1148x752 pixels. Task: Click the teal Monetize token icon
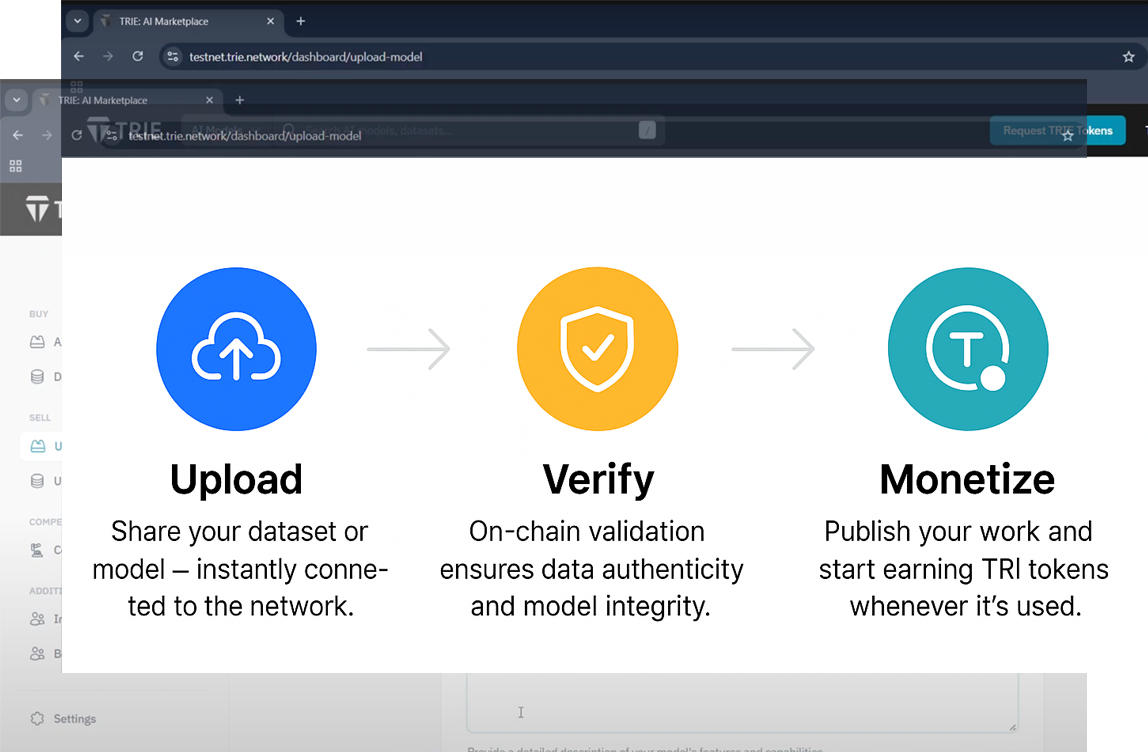point(967,350)
